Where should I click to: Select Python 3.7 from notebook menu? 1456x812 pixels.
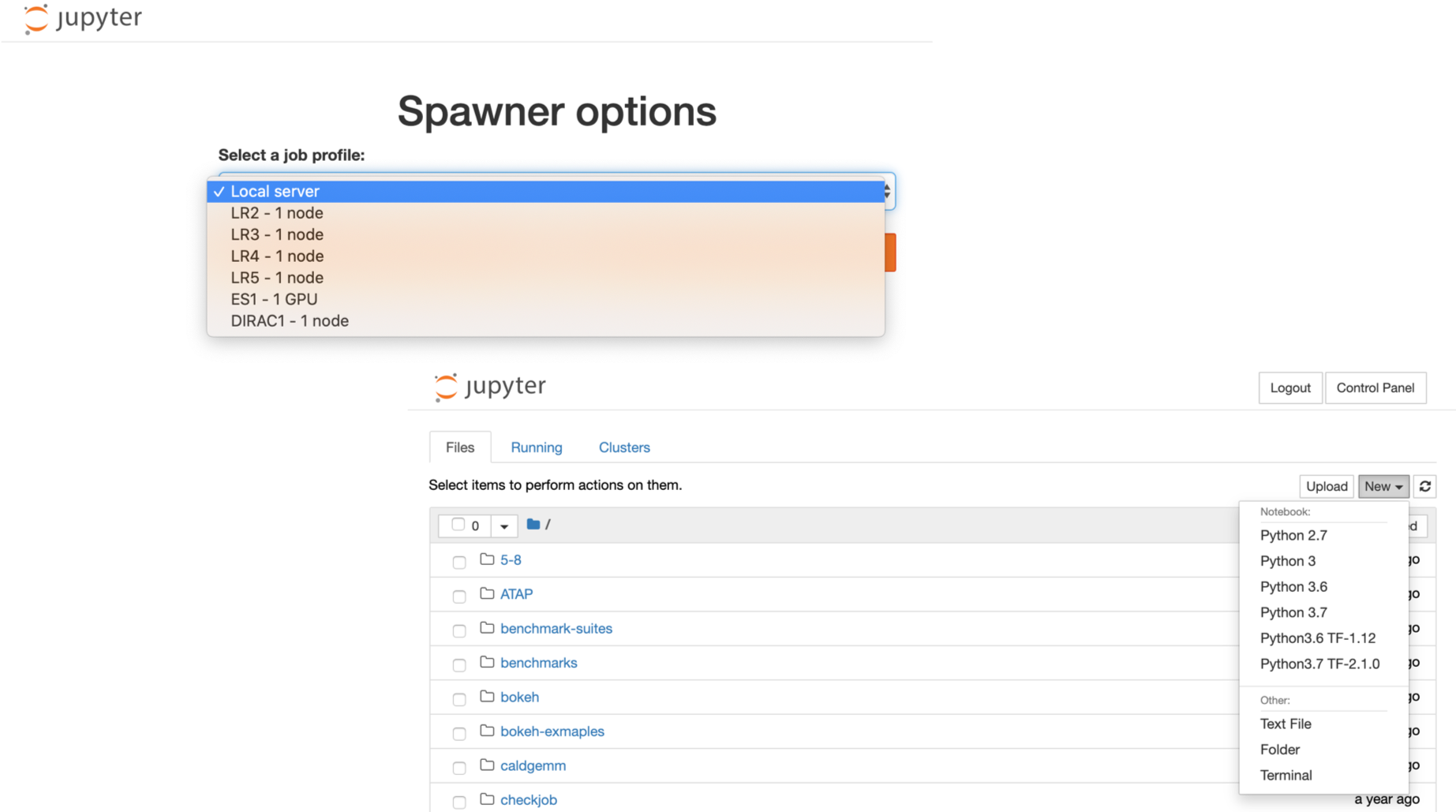pos(1293,612)
